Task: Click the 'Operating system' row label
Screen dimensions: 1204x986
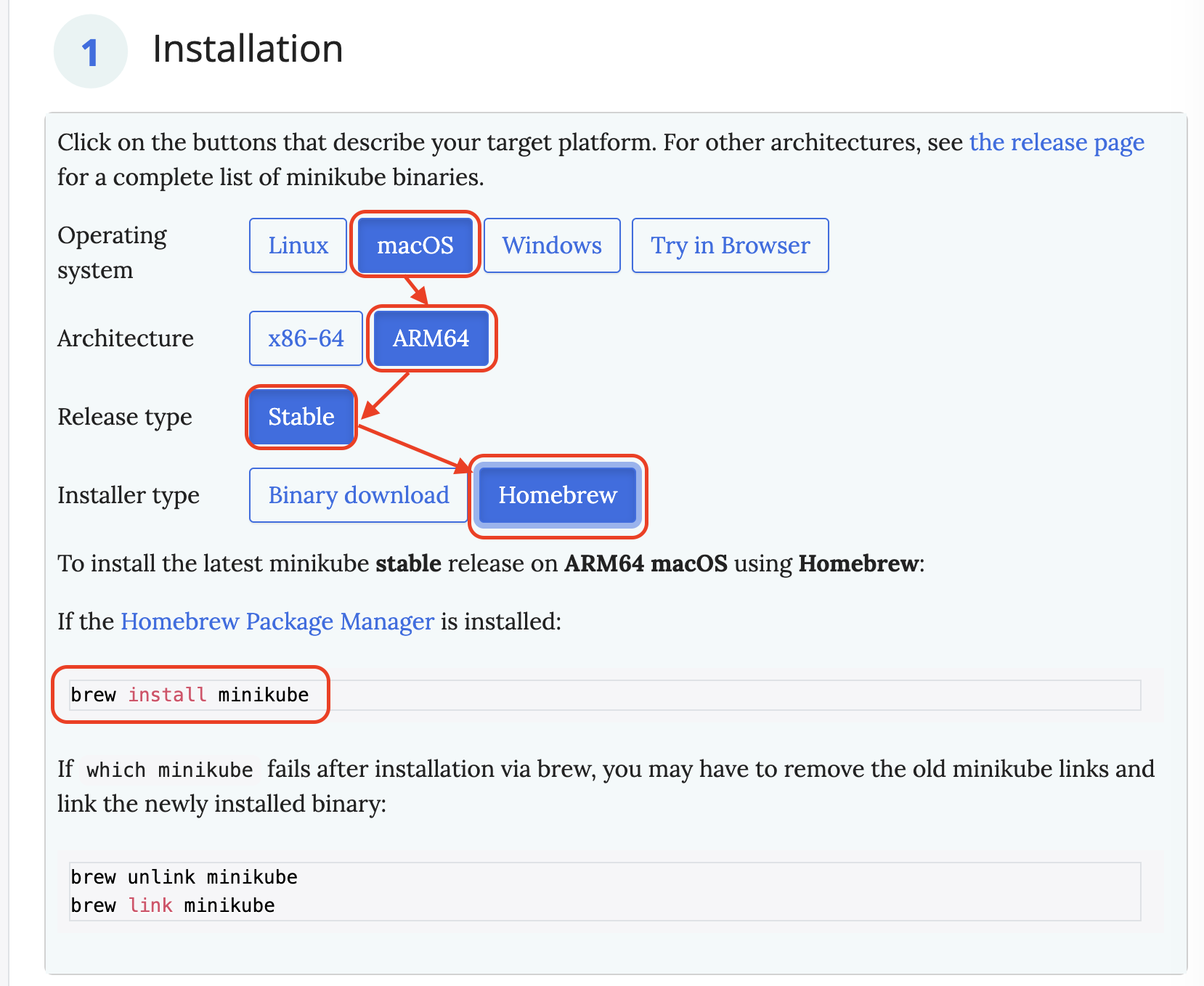Action: 112,253
